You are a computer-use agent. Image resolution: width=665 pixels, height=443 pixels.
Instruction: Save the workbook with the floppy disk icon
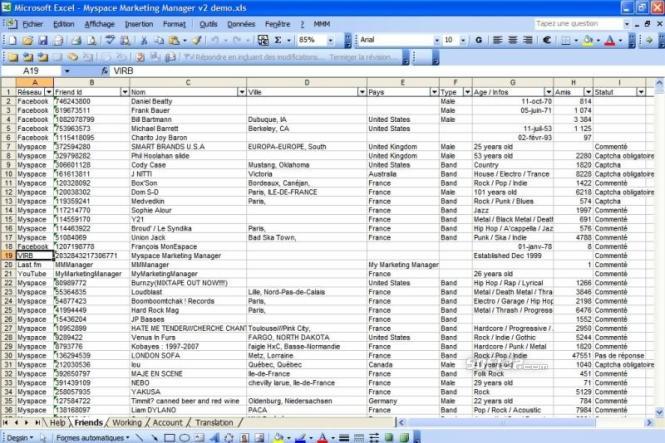point(43,40)
